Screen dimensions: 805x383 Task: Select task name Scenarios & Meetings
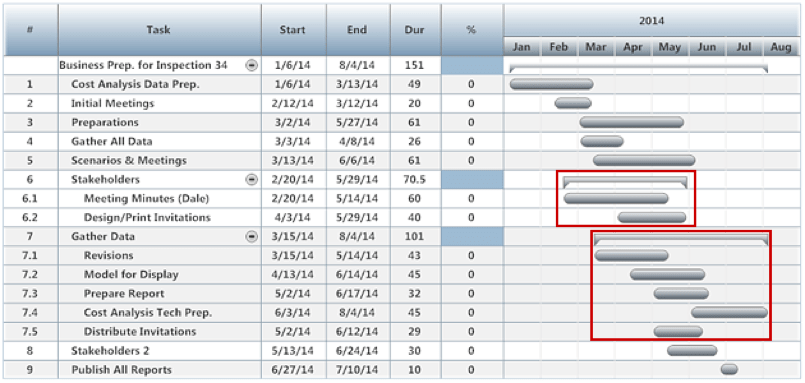[129, 160]
